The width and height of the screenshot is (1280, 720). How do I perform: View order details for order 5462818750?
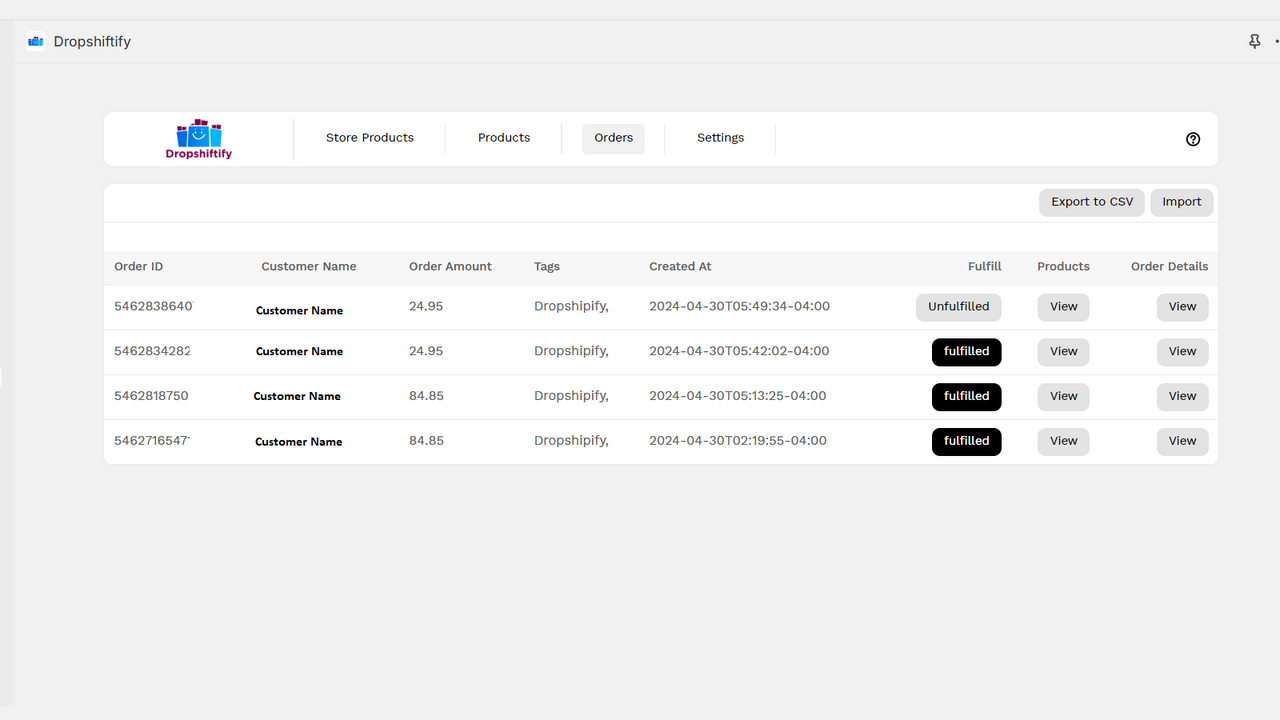click(x=1182, y=396)
